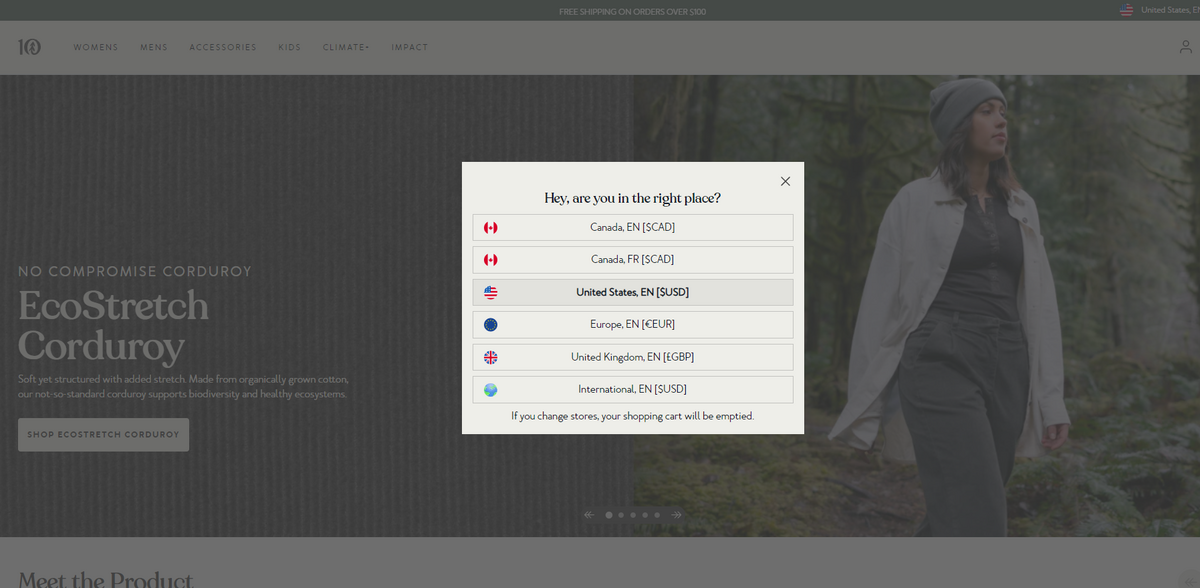Viewport: 1200px width, 588px height.
Task: Open the KIDS menu
Action: (x=289, y=47)
